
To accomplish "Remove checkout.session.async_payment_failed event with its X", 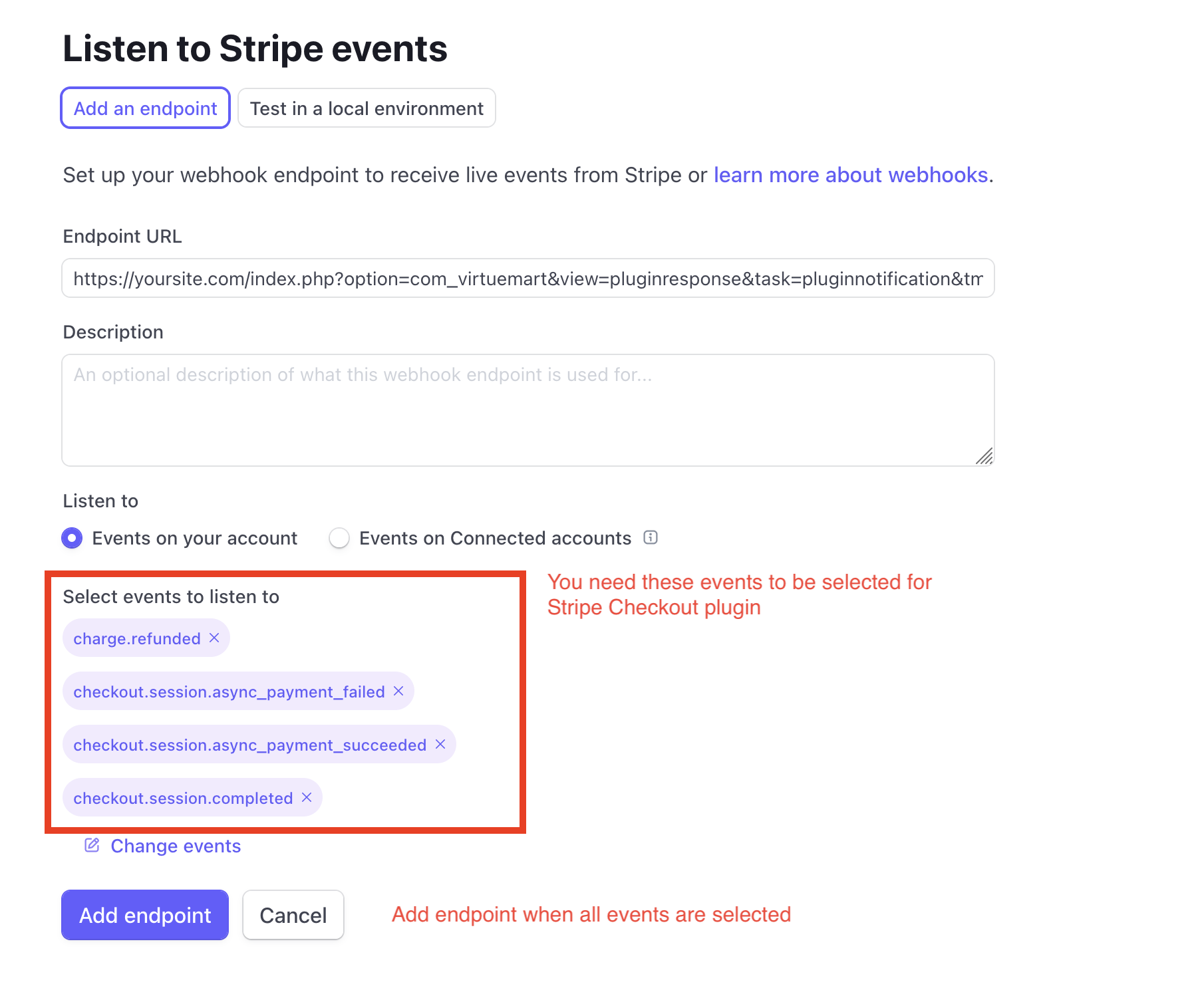I will tap(398, 691).
